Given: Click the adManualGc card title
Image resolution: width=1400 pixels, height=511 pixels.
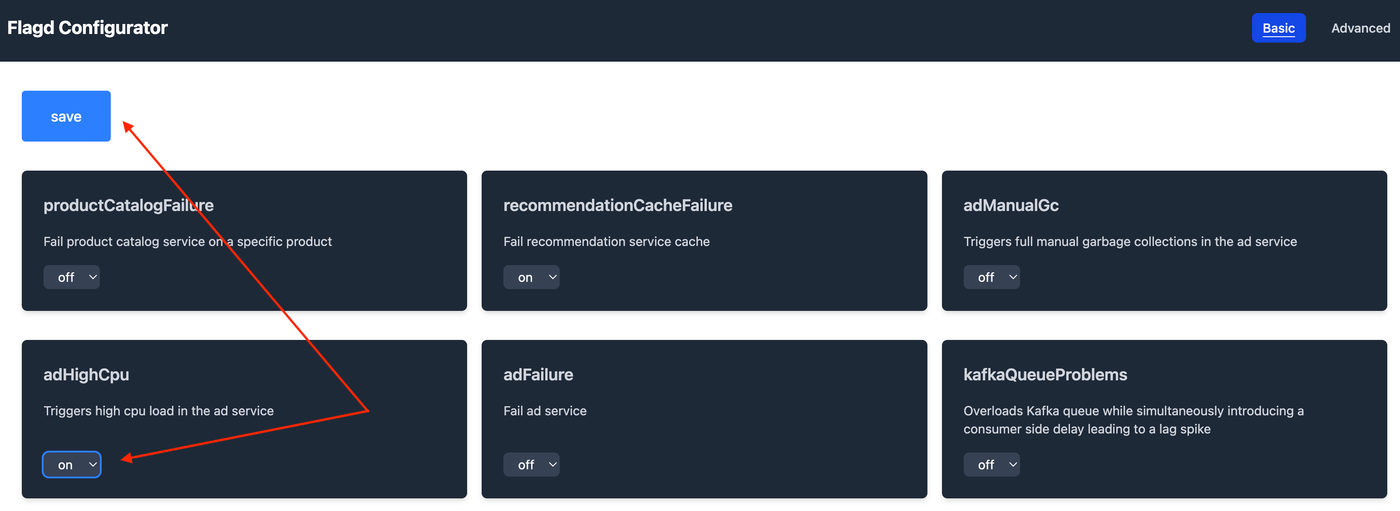Looking at the screenshot, I should [x=1011, y=205].
